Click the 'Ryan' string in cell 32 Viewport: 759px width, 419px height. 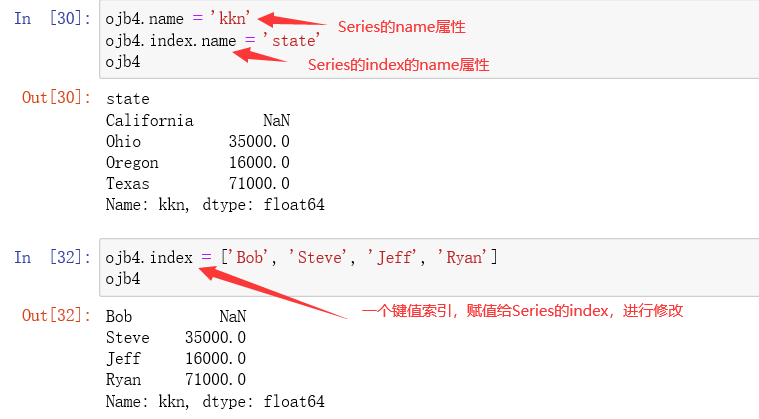(x=462, y=257)
